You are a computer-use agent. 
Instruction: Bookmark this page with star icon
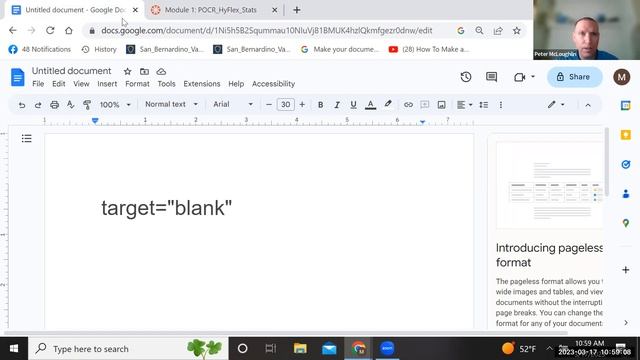pyautogui.click(x=517, y=31)
